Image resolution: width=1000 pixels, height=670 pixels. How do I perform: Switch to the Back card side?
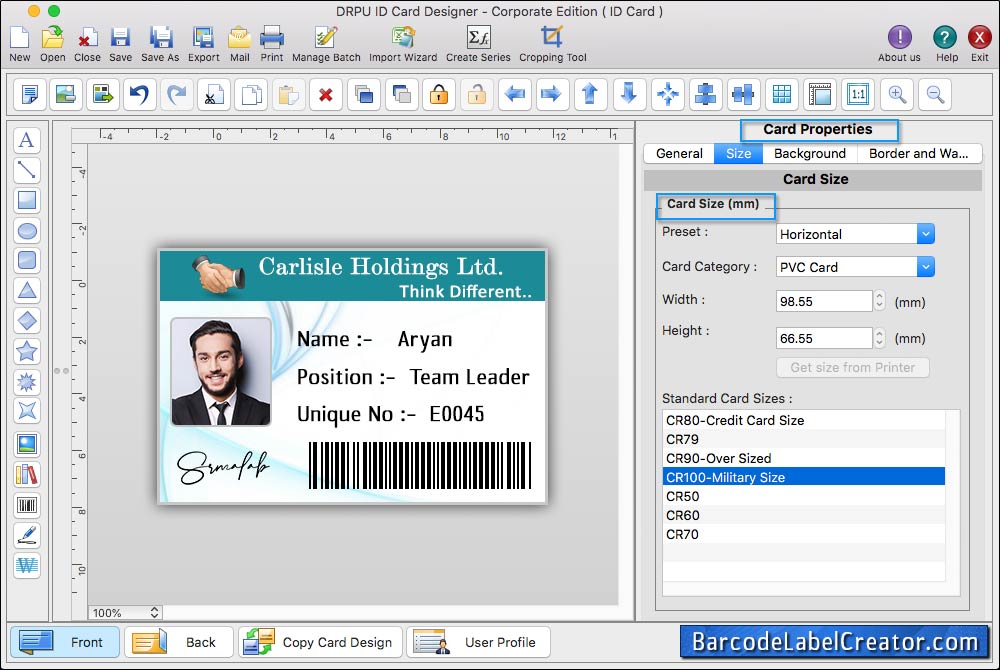coord(179,642)
